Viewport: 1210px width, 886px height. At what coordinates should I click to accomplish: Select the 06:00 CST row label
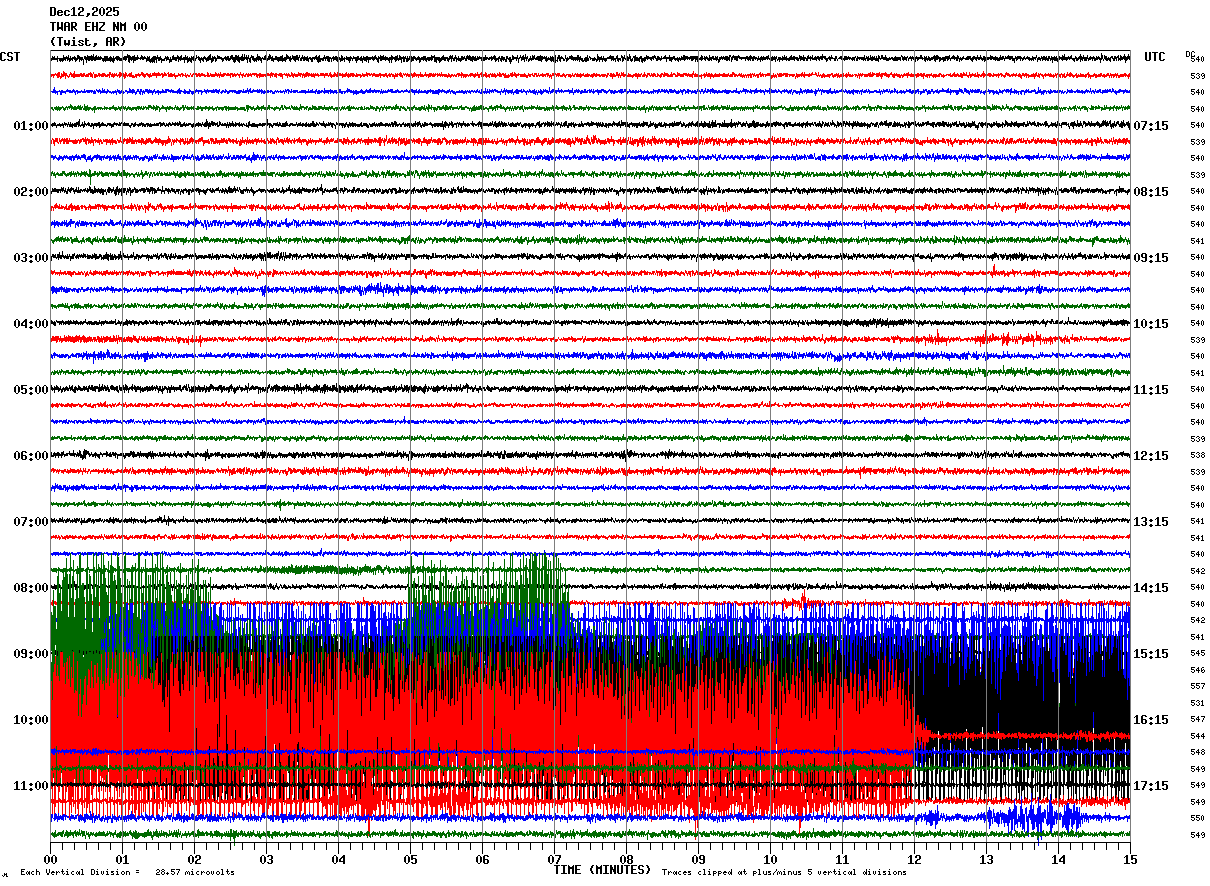pyautogui.click(x=31, y=456)
